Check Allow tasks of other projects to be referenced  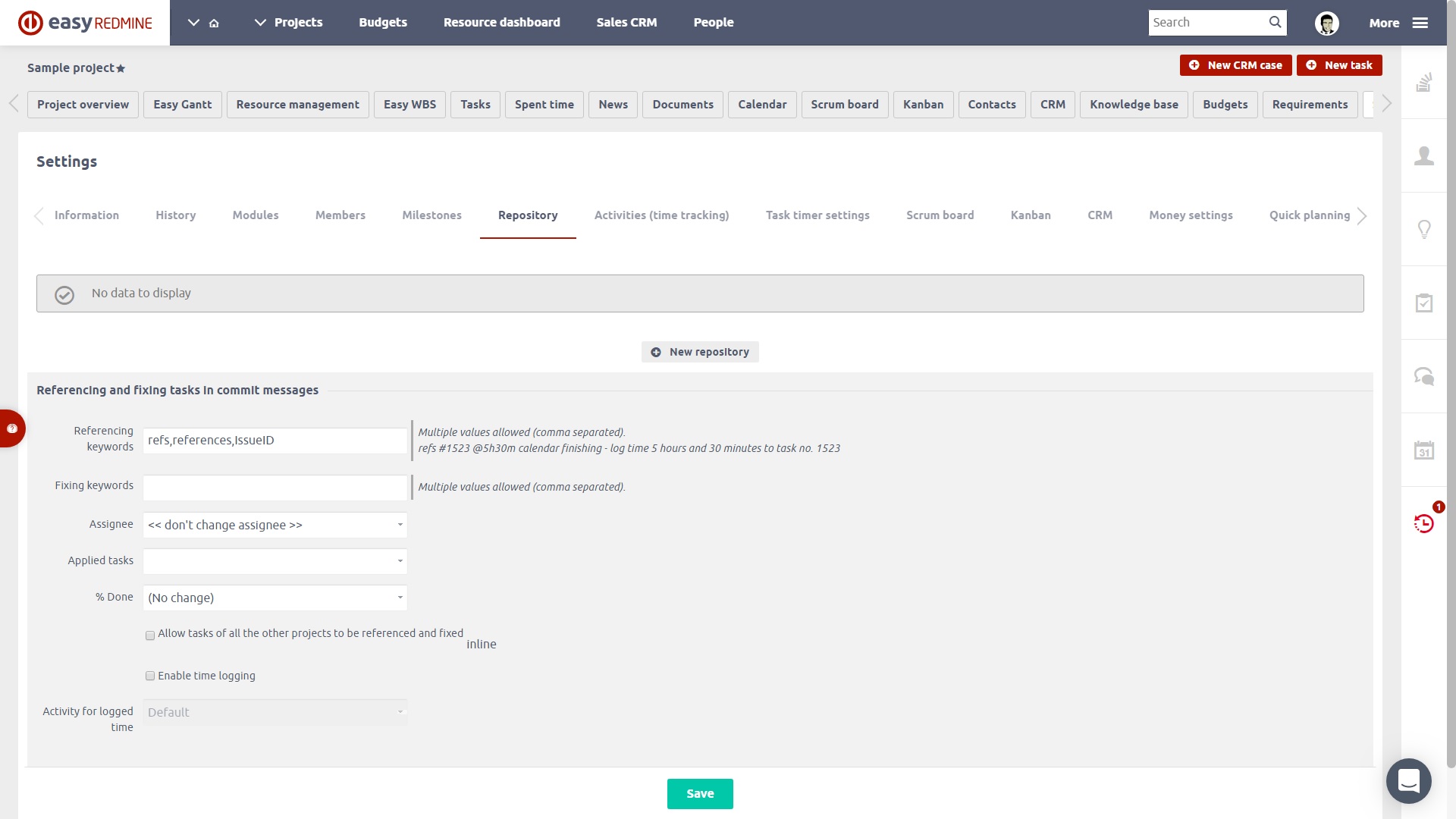[150, 635]
